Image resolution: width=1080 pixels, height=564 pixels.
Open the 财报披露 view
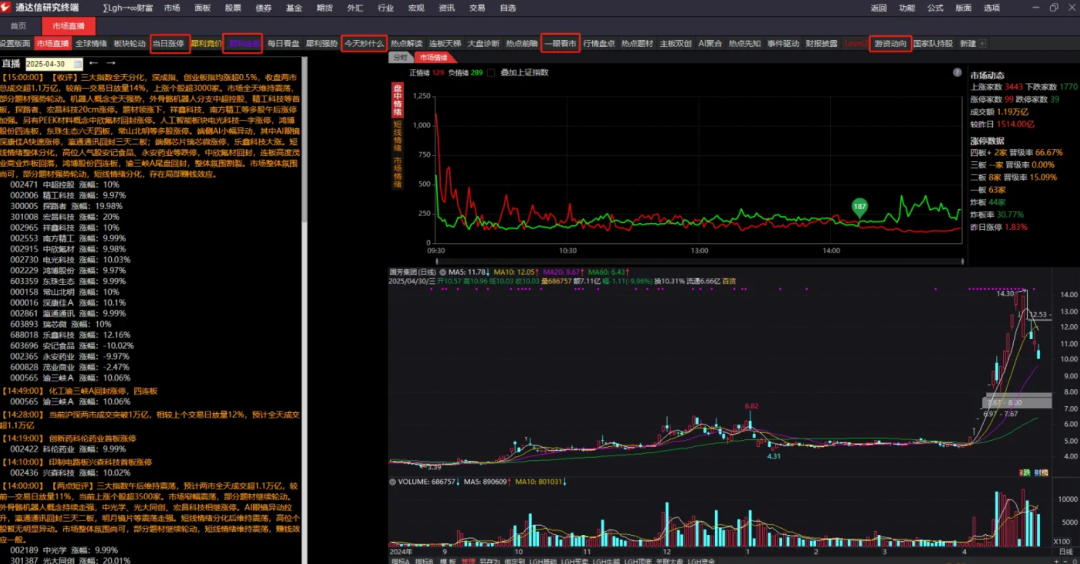coord(822,43)
